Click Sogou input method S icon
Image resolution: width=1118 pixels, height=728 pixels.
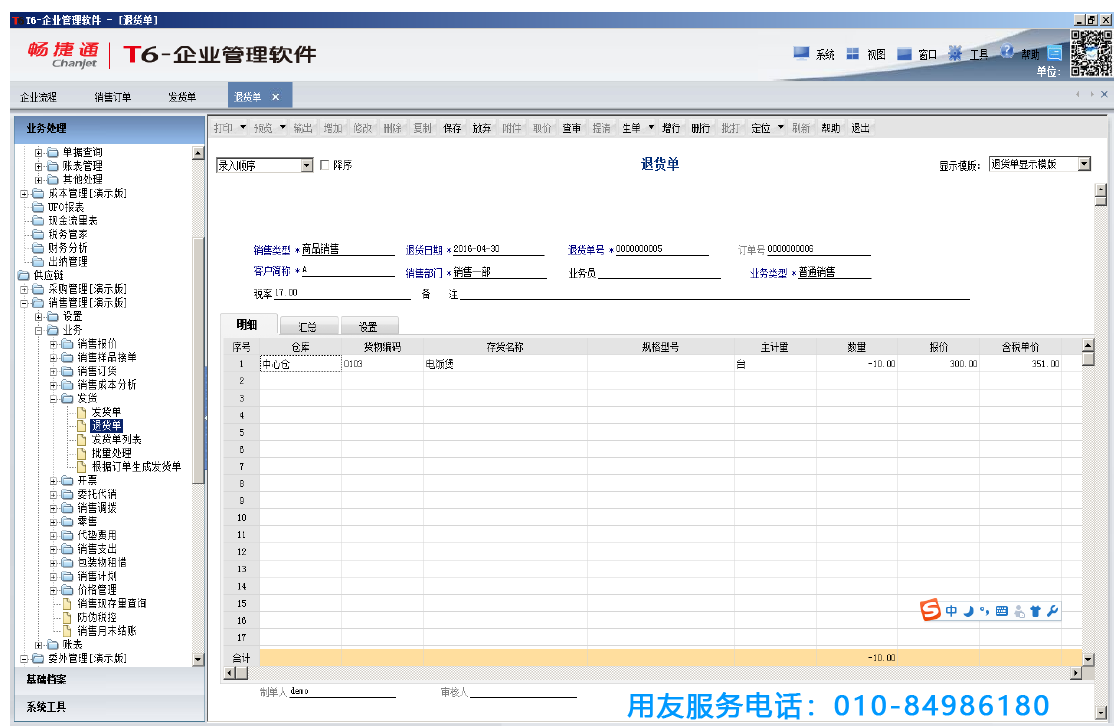[x=930, y=610]
